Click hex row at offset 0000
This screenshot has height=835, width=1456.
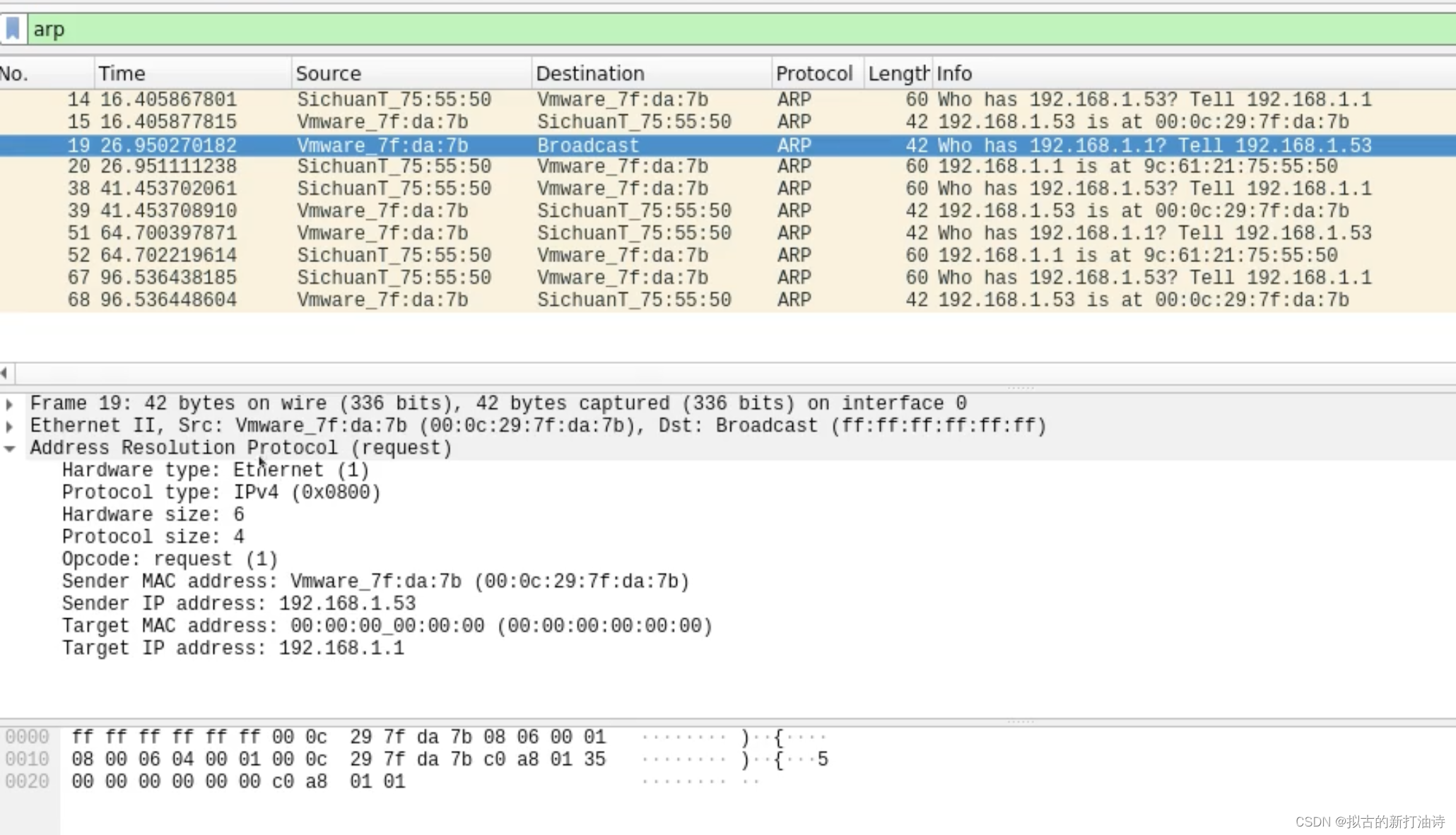[x=339, y=738]
